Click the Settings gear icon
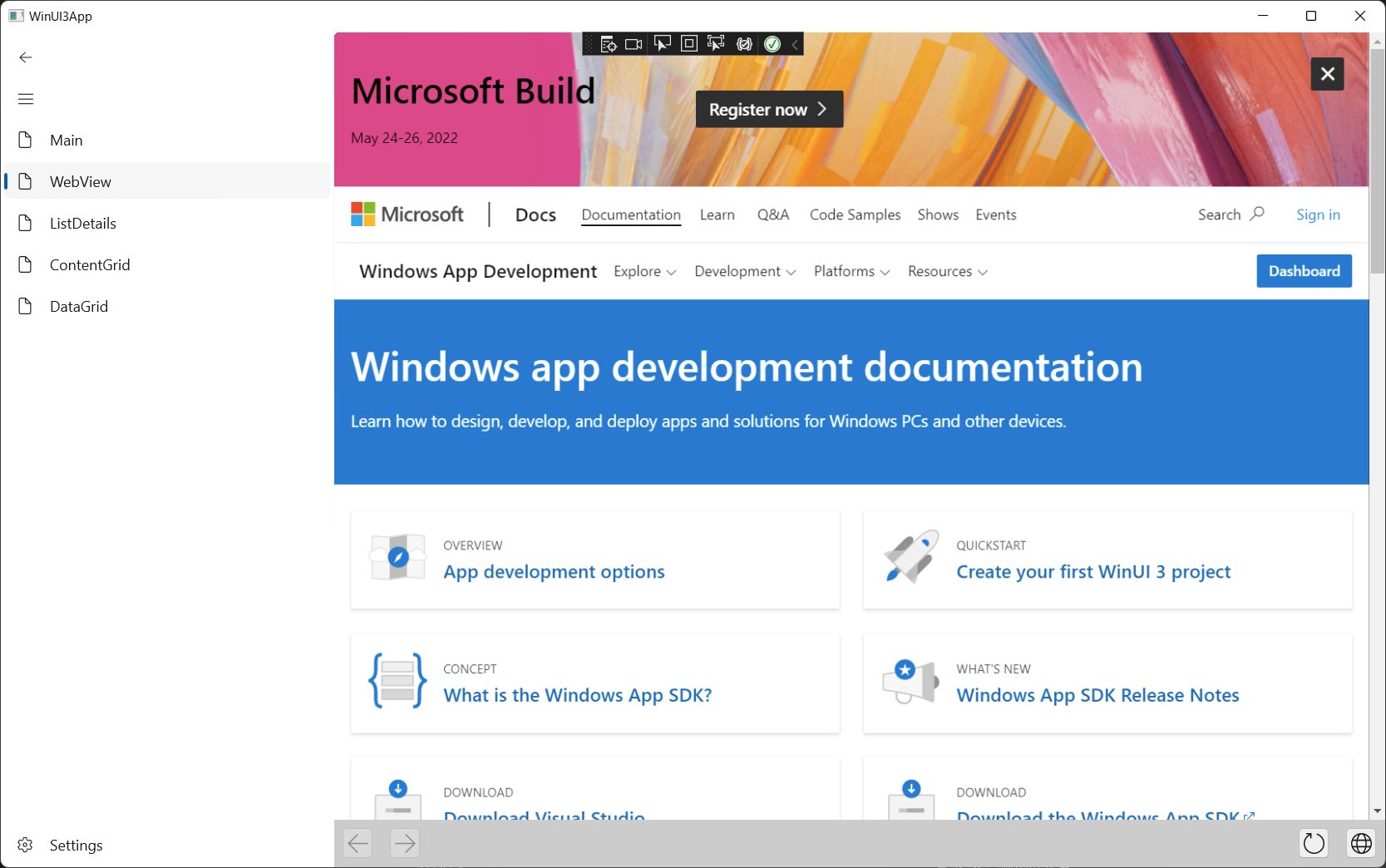The height and width of the screenshot is (868, 1386). point(26,845)
